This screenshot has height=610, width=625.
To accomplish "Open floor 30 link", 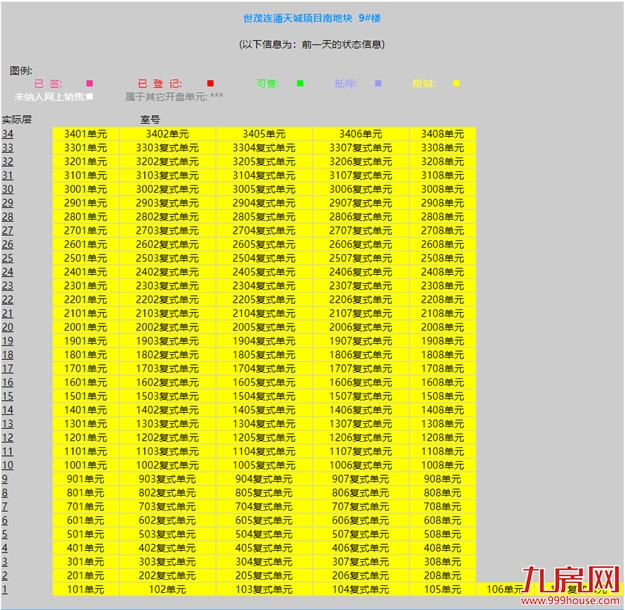I will [x=8, y=189].
